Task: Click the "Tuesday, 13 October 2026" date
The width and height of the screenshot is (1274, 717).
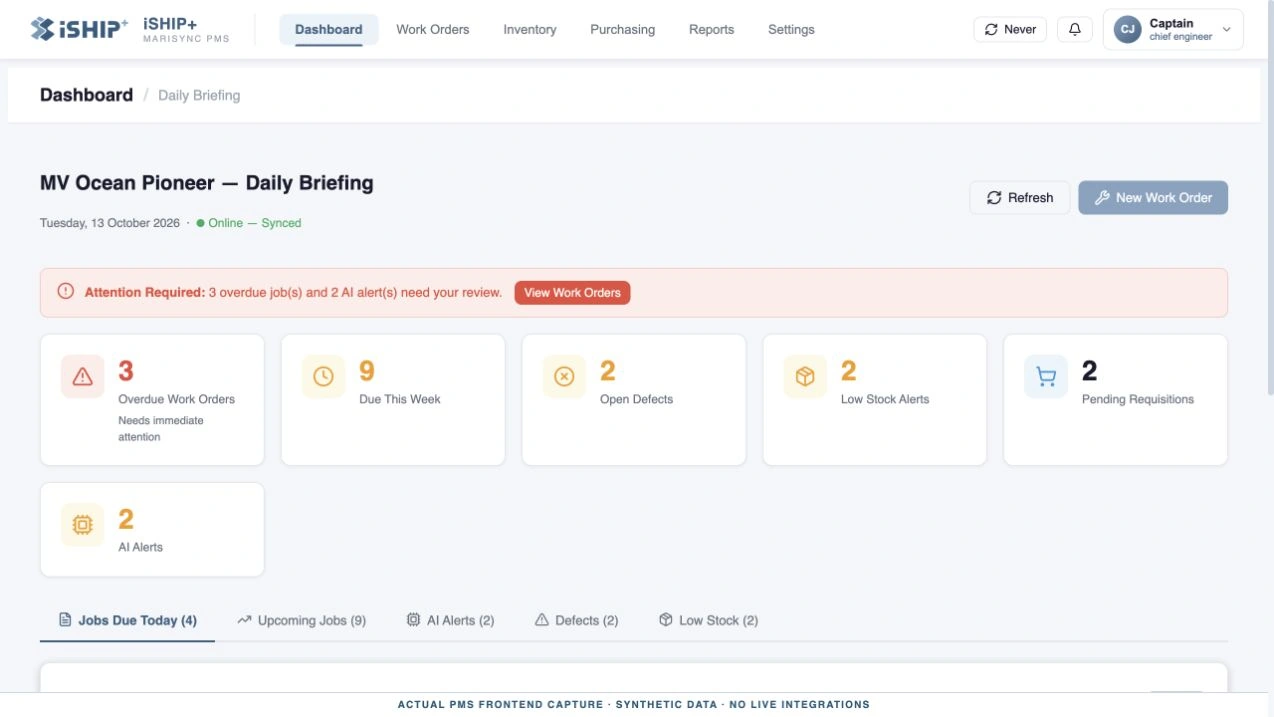Action: (x=110, y=223)
